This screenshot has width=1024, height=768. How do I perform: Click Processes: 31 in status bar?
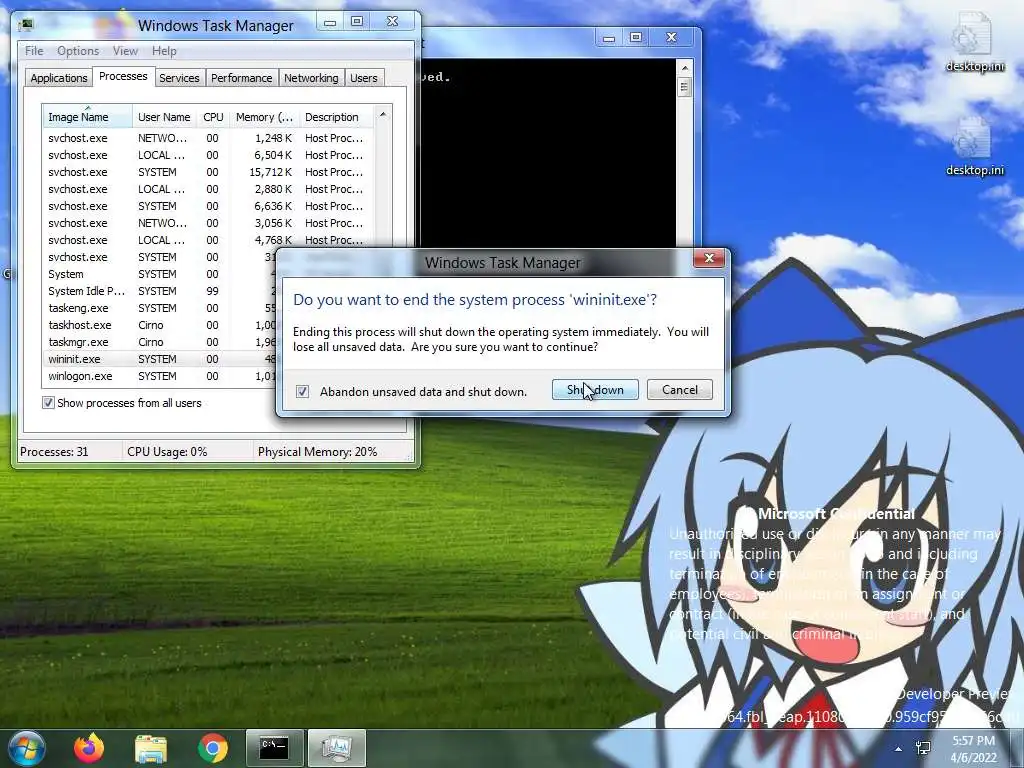[x=54, y=452]
